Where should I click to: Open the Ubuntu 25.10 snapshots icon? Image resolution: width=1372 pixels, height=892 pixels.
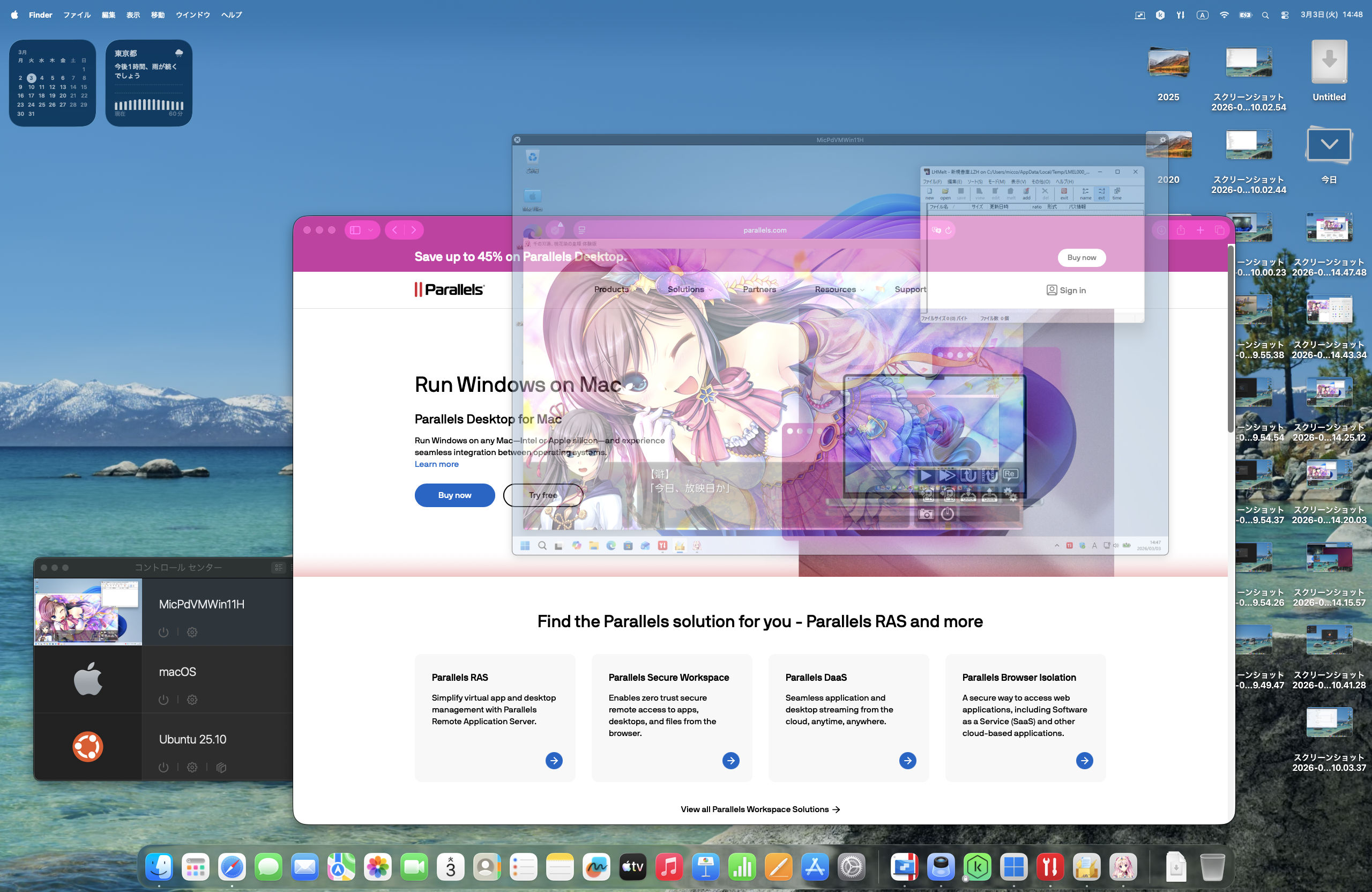[221, 767]
